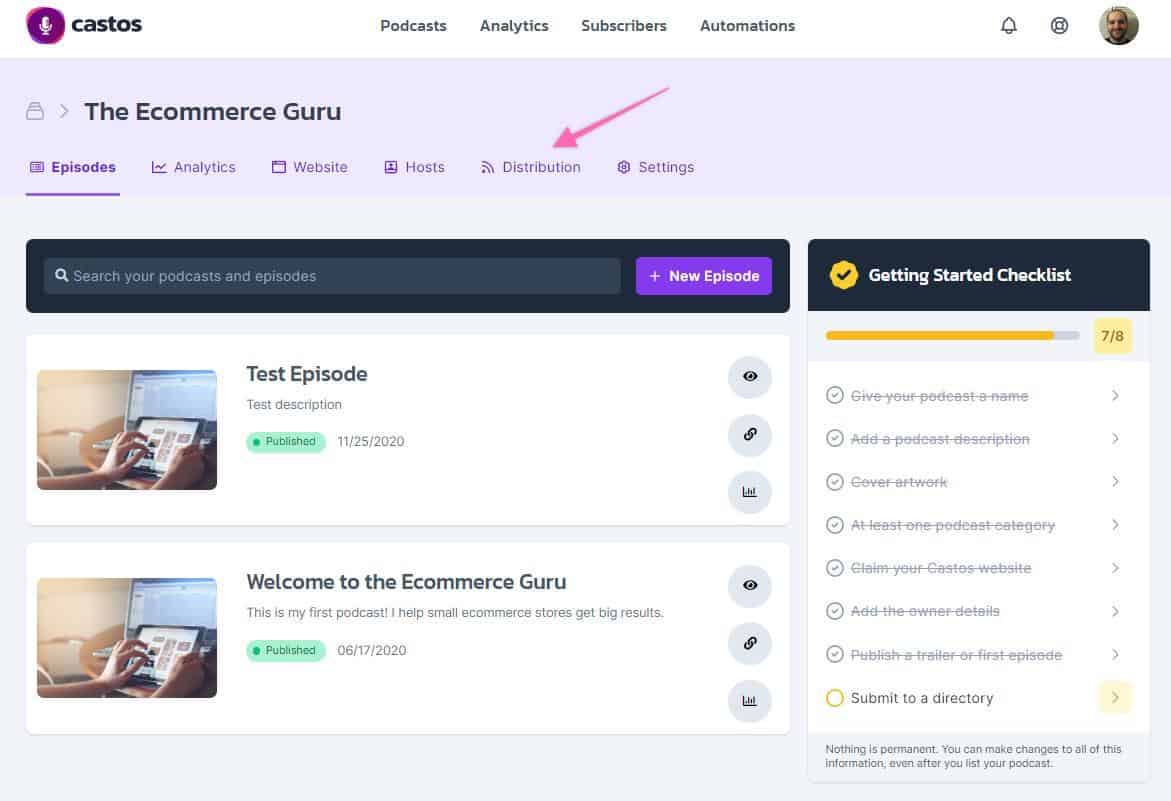Click the New Episode button
This screenshot has height=801, width=1171.
click(x=703, y=276)
